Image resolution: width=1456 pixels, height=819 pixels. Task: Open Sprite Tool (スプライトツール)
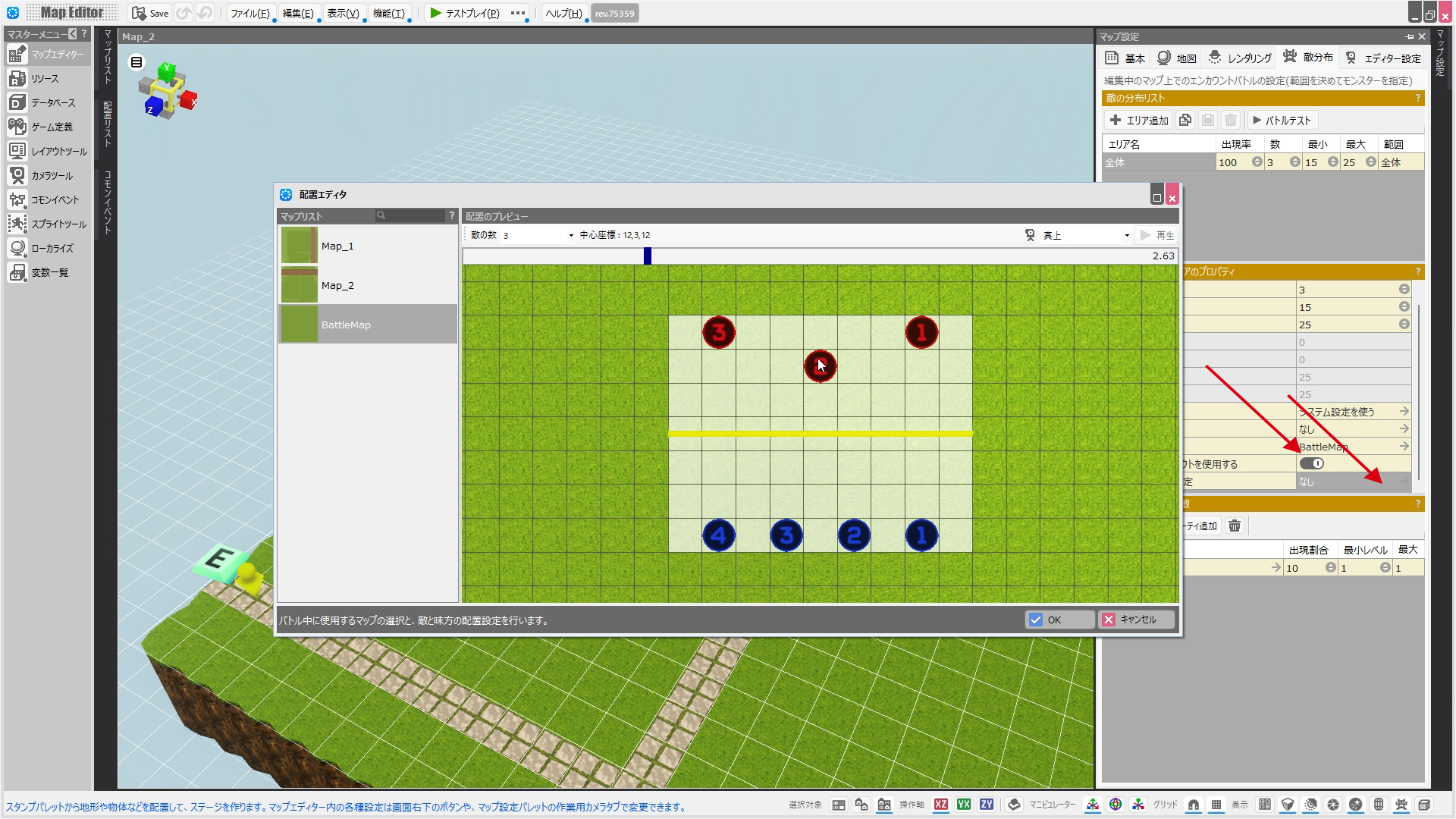45,224
